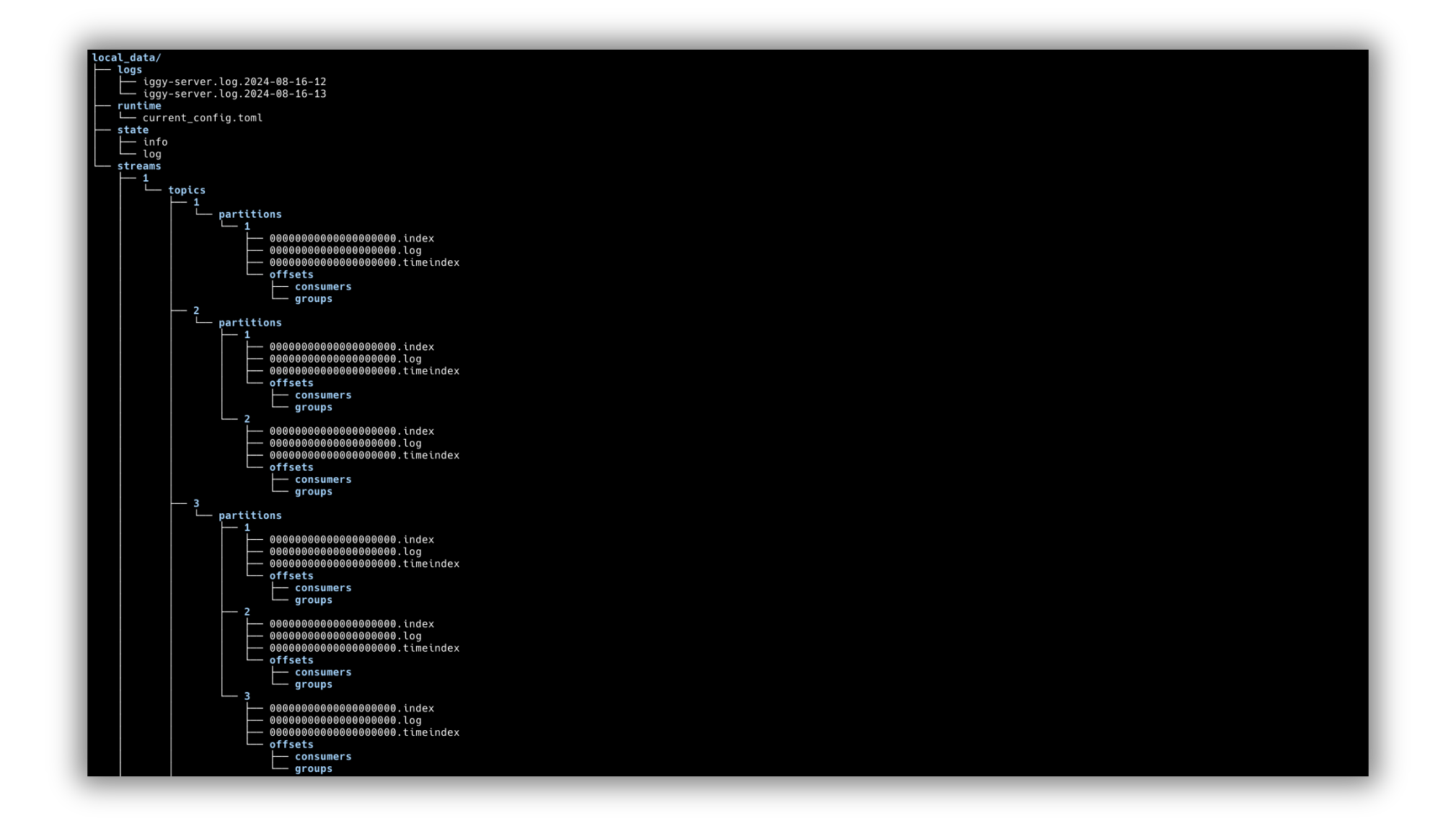This screenshot has height=826, width=1456.
Task: Select partition 1 under topic 1
Action: (x=247, y=225)
